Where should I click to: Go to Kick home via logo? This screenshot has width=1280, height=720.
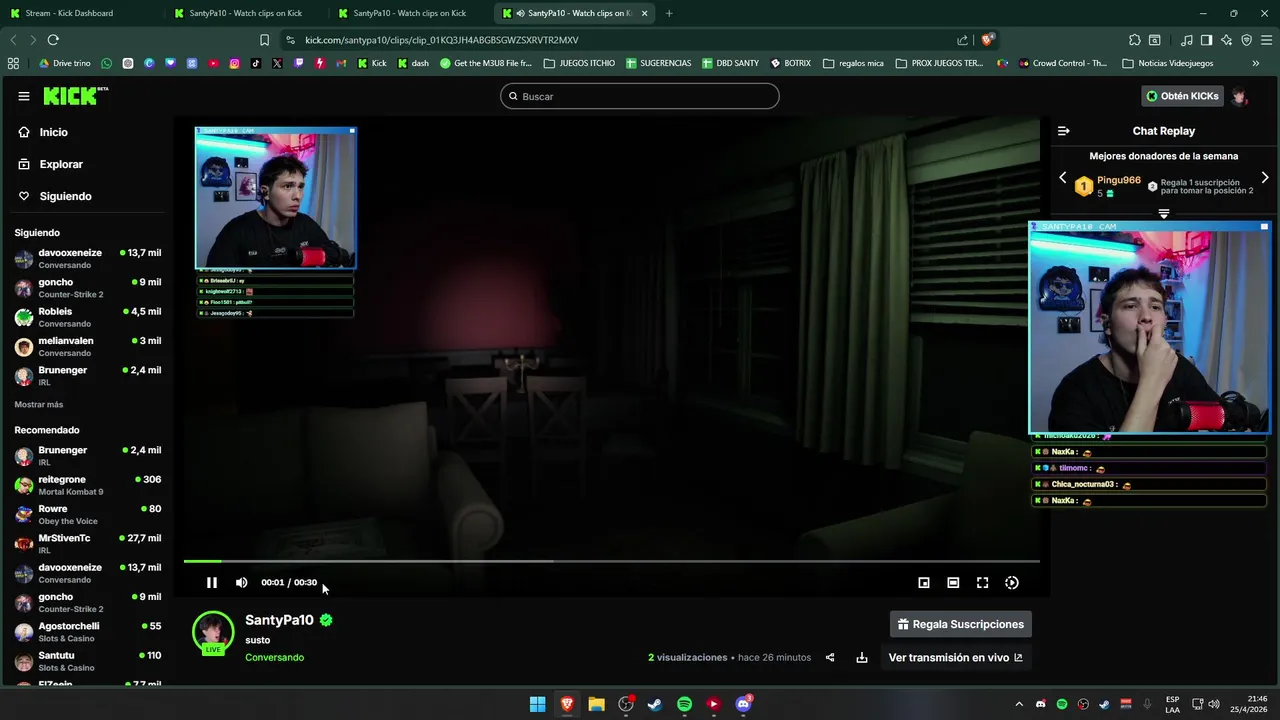point(76,96)
